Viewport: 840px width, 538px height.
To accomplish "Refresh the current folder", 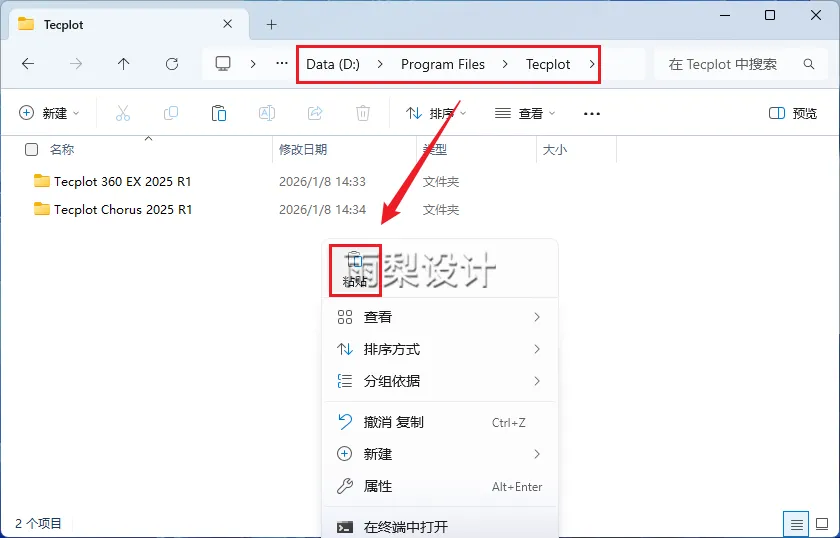I will pyautogui.click(x=172, y=64).
